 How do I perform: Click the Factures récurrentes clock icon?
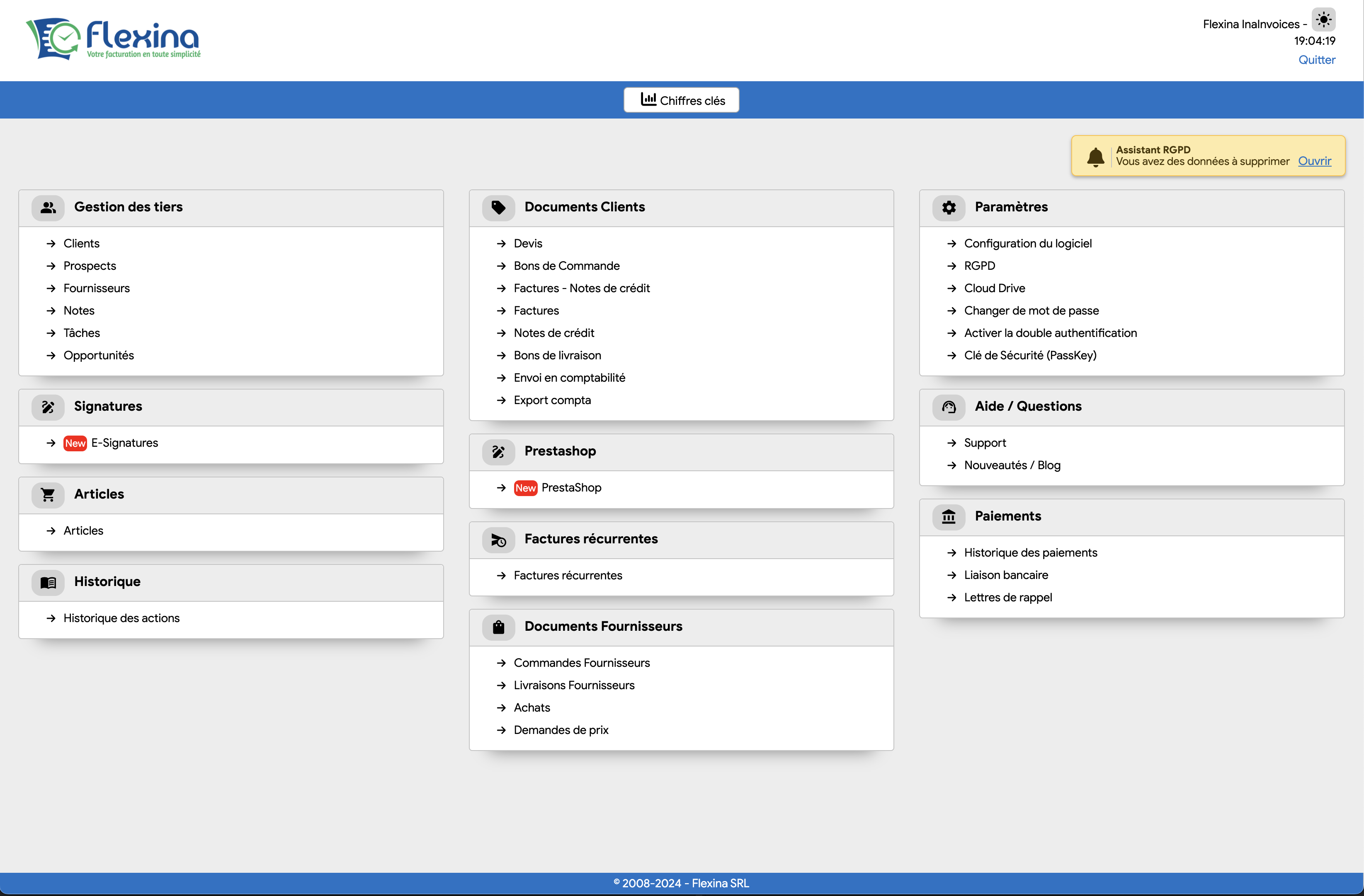click(x=499, y=540)
